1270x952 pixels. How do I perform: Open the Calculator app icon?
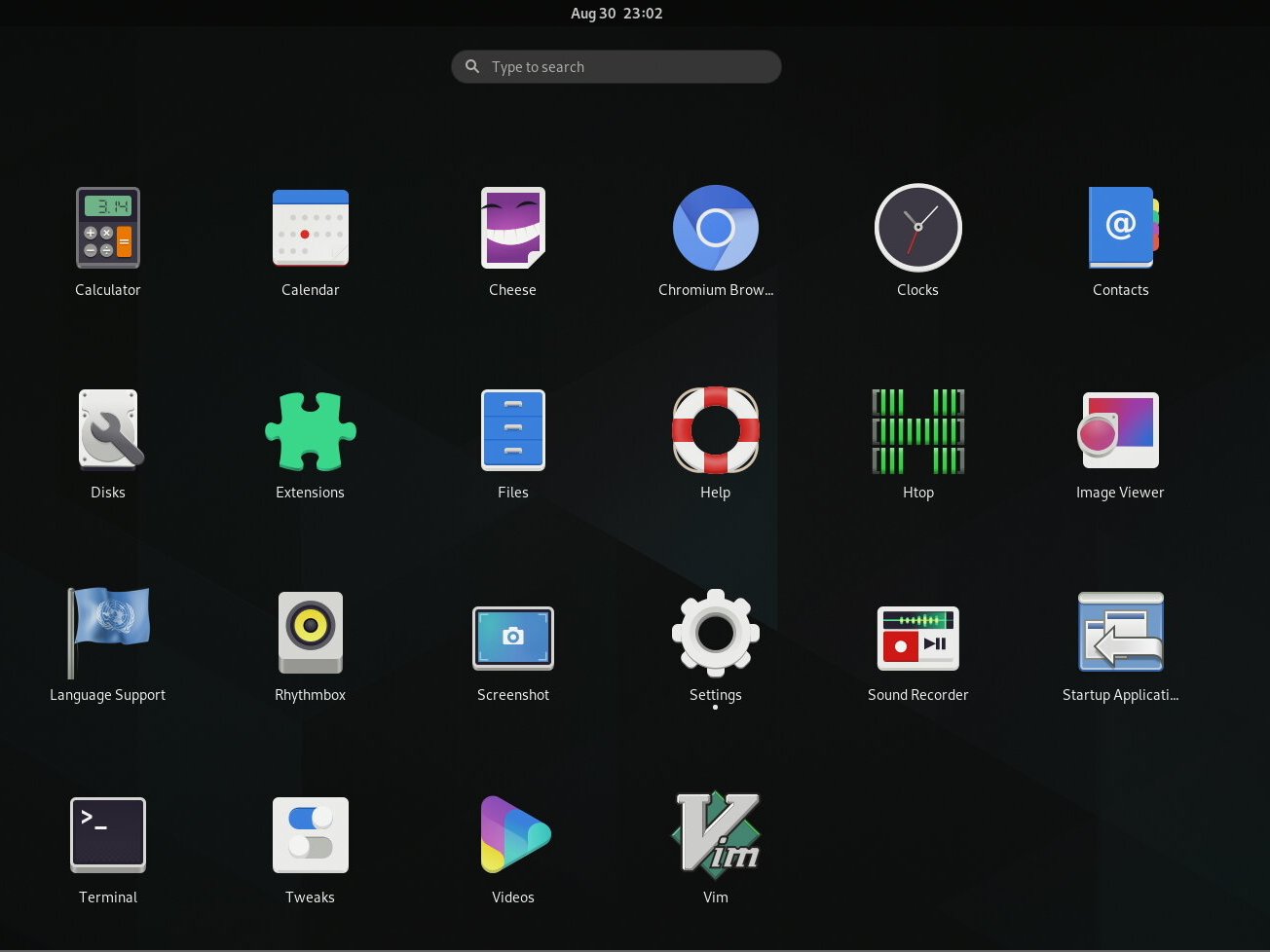[108, 228]
